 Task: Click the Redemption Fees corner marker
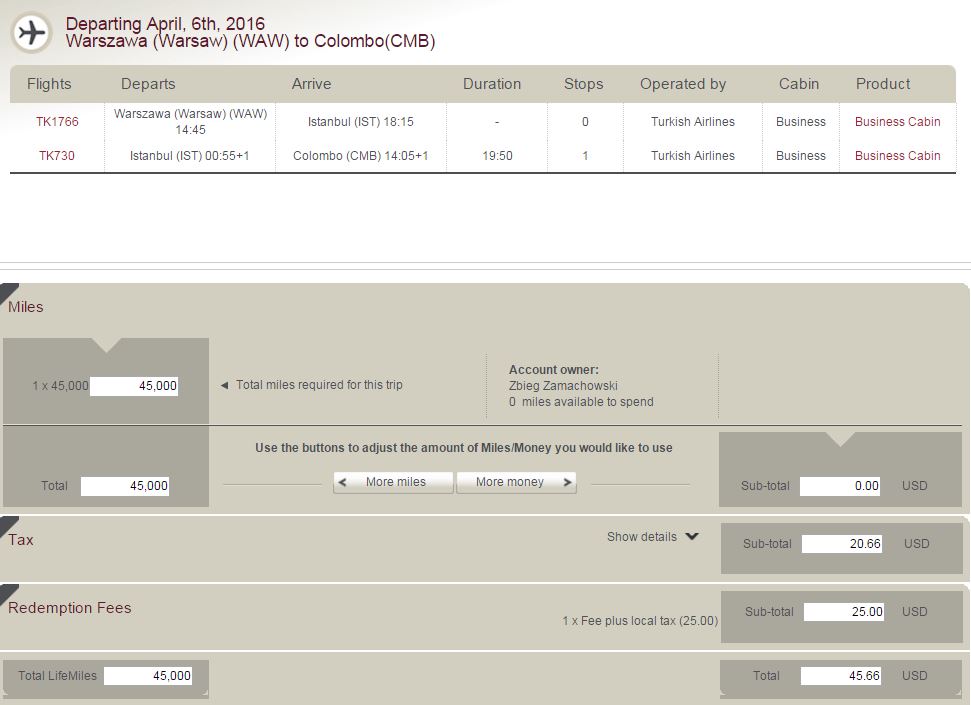click(x=9, y=593)
